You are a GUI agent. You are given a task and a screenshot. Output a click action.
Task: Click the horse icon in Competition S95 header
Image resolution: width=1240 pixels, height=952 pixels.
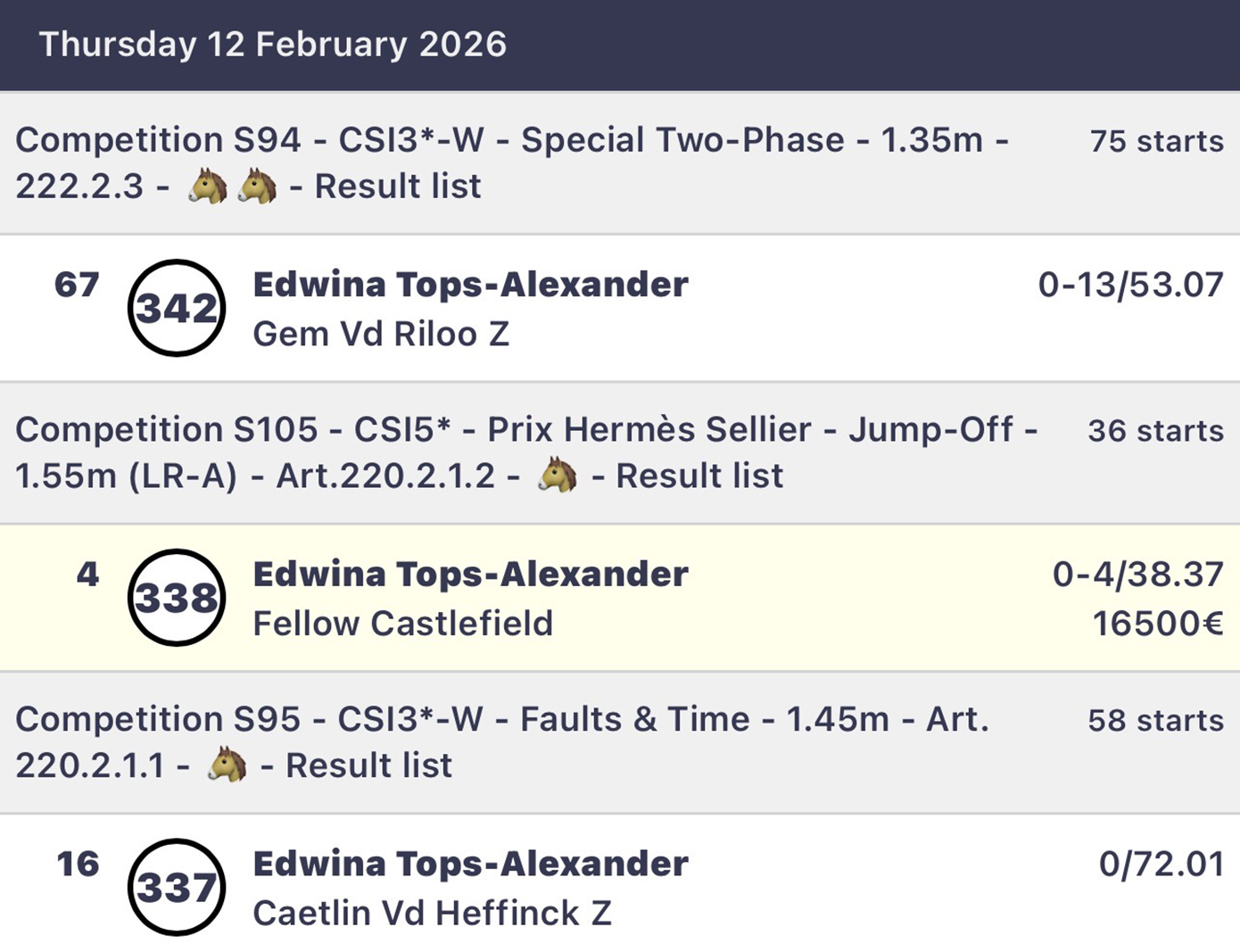tap(227, 766)
